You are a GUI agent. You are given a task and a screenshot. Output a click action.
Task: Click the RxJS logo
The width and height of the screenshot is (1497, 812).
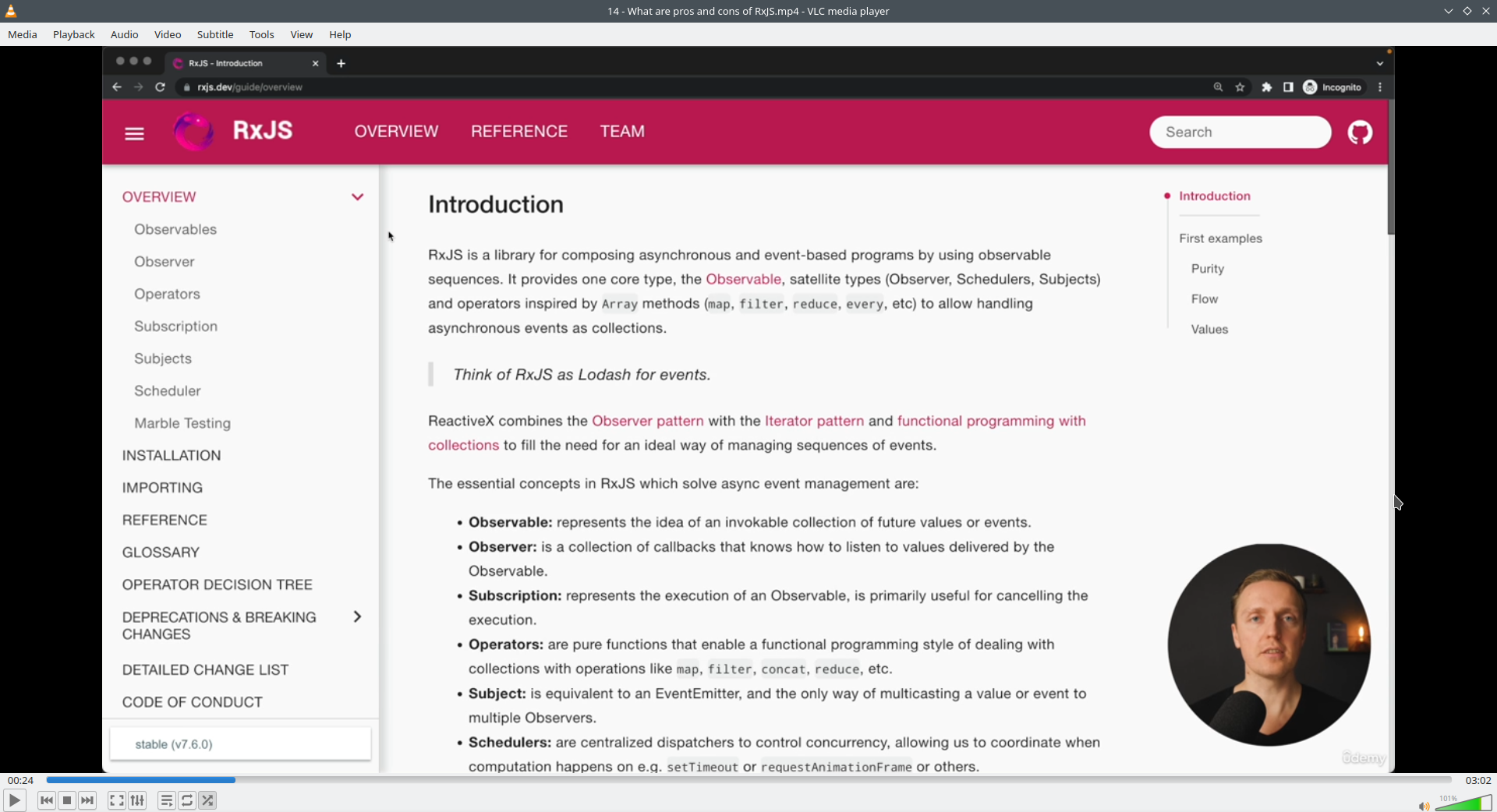(234, 131)
